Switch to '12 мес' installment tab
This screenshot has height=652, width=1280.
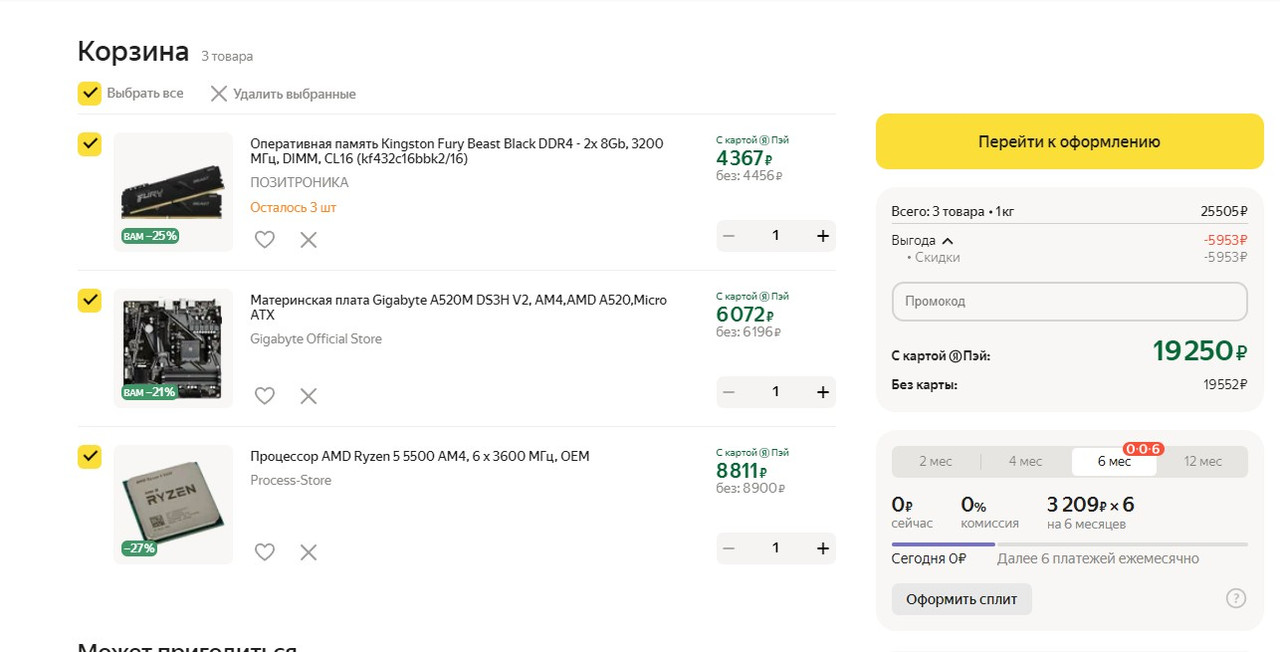click(1202, 462)
